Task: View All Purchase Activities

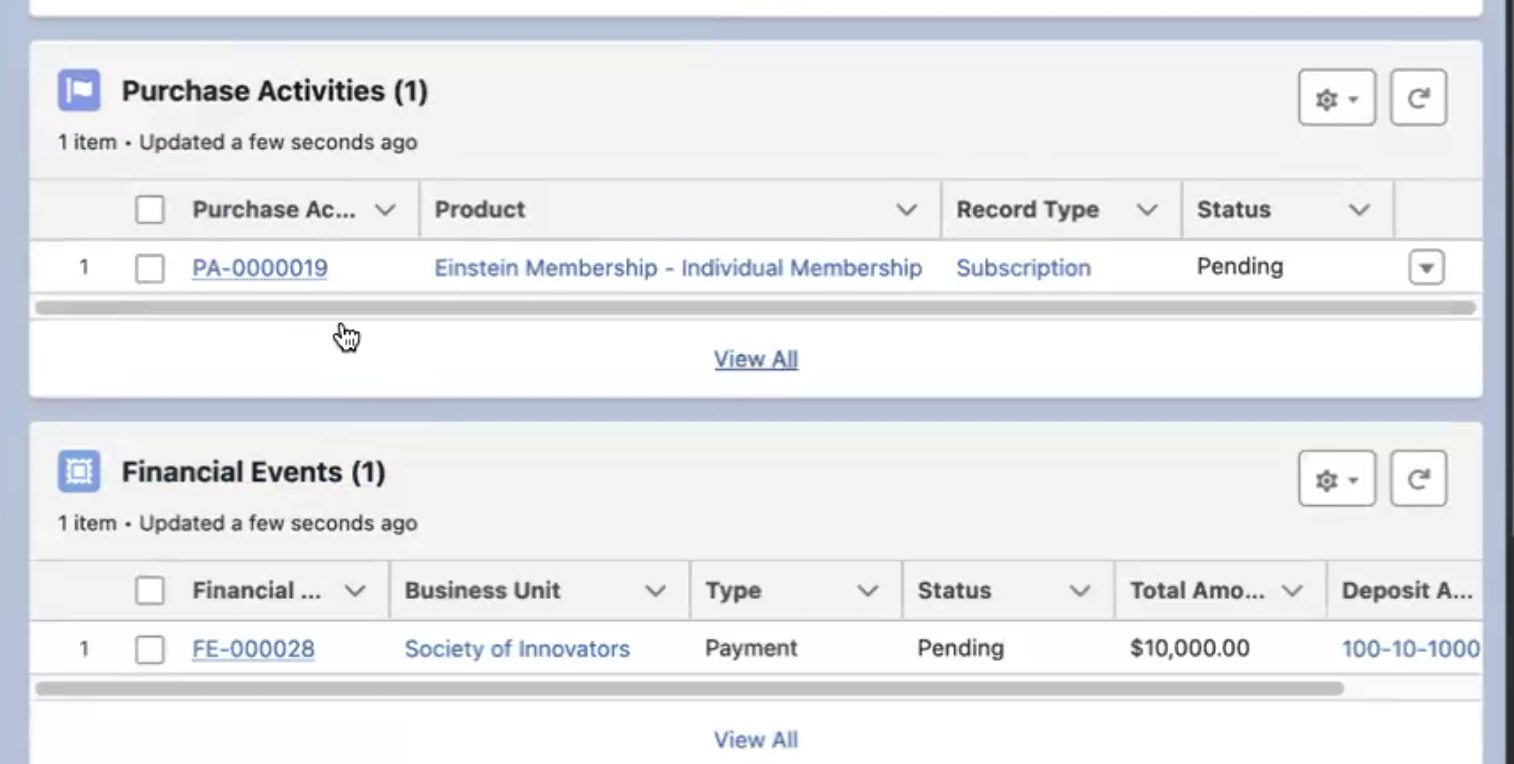Action: 756,359
